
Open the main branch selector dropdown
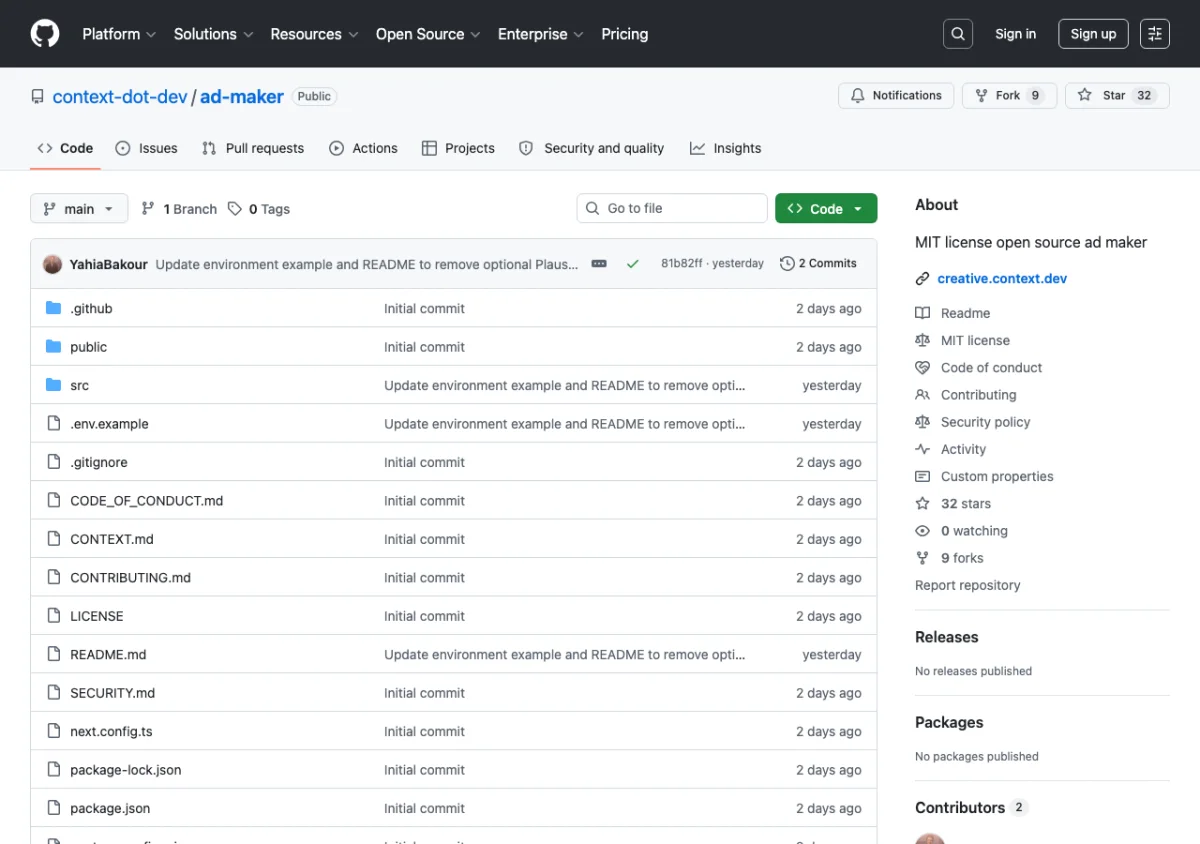click(x=79, y=209)
